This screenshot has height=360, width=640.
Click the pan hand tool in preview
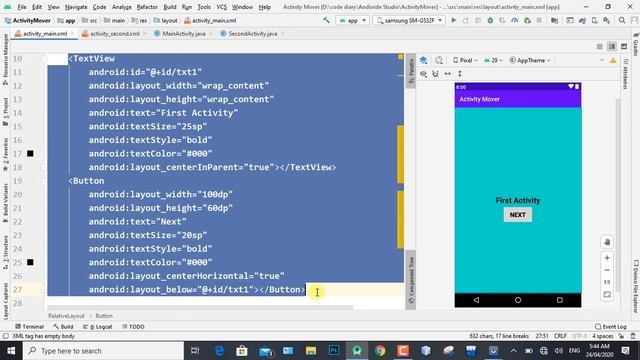tap(607, 242)
